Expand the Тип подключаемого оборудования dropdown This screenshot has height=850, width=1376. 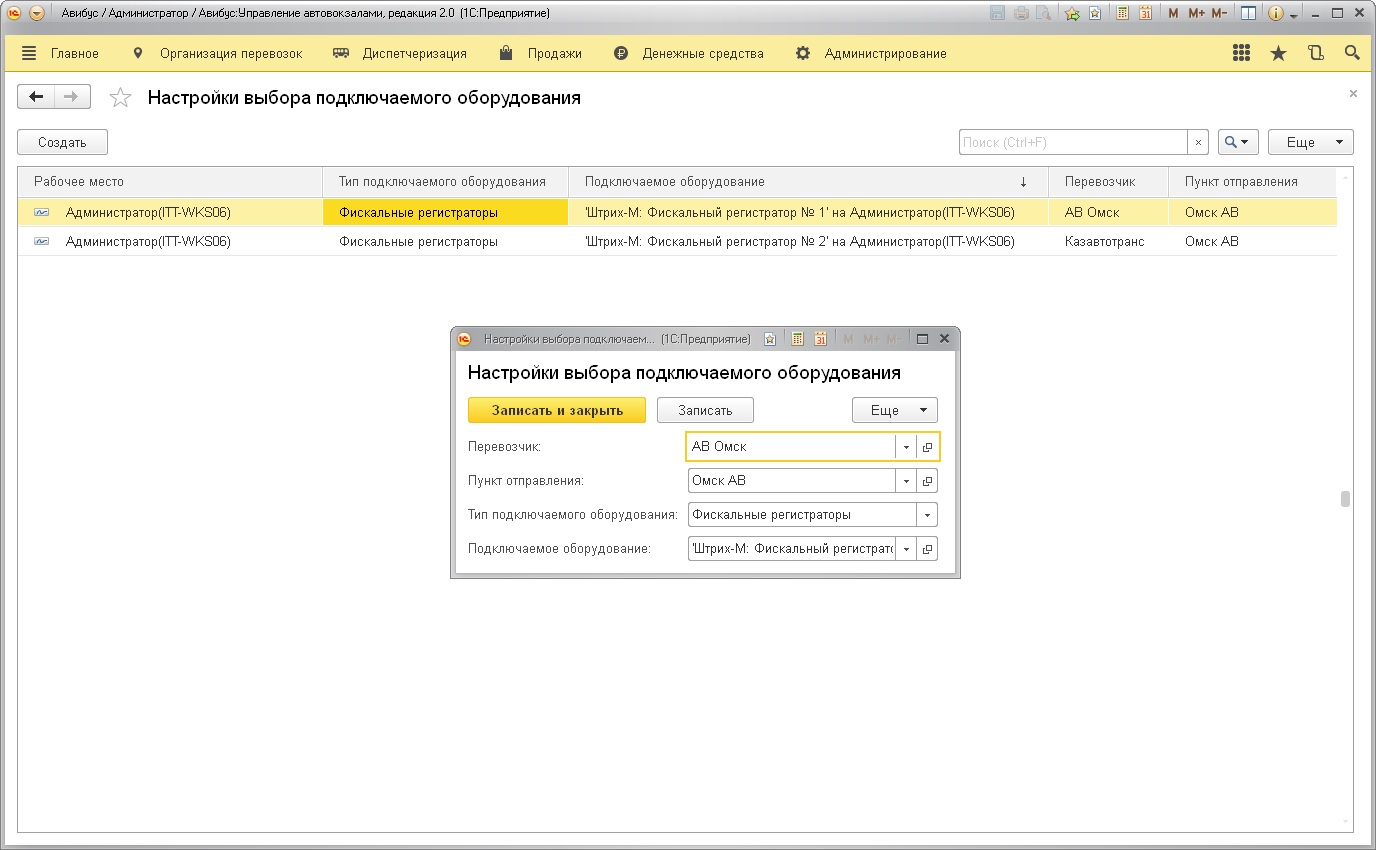point(927,515)
